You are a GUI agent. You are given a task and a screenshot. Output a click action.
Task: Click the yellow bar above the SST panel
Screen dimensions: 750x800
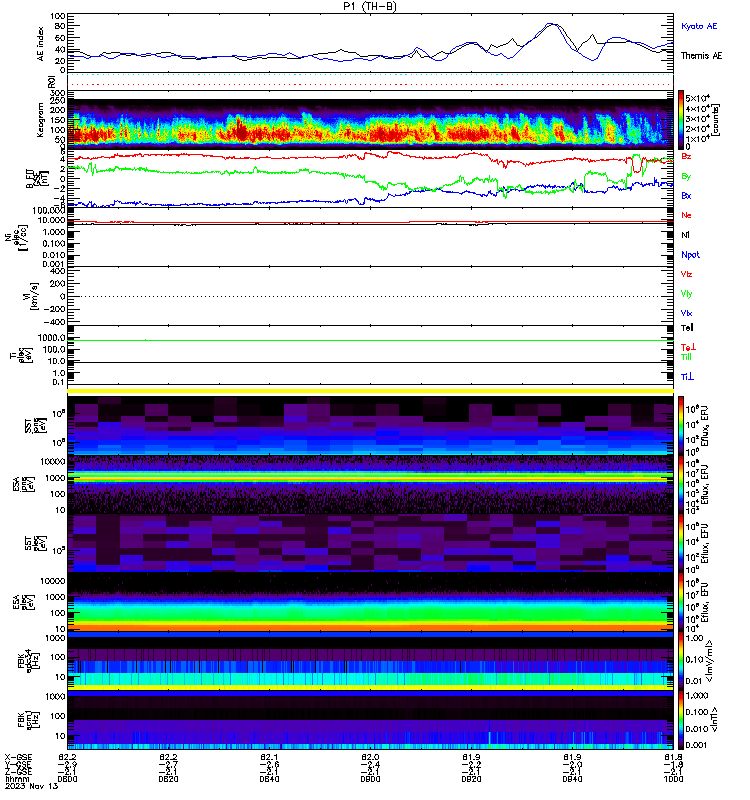coord(370,391)
